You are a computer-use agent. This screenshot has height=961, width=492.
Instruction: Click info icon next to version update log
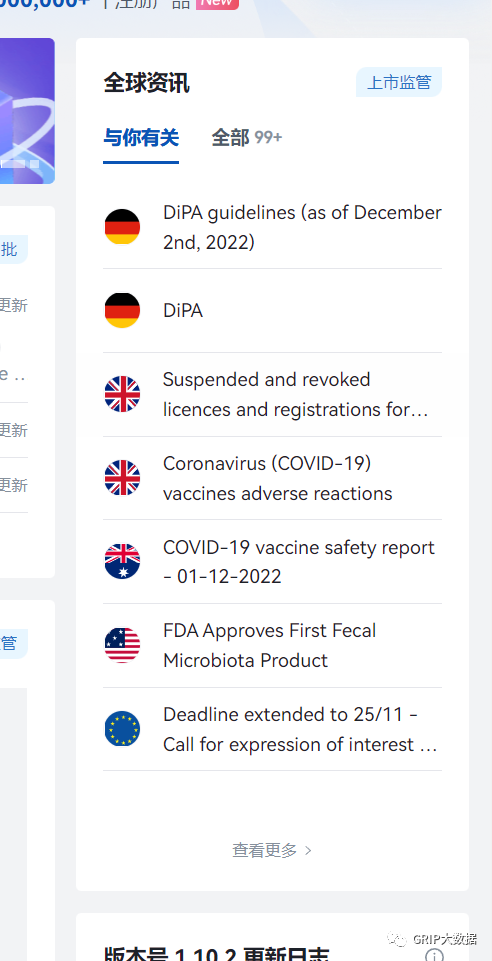[434, 955]
